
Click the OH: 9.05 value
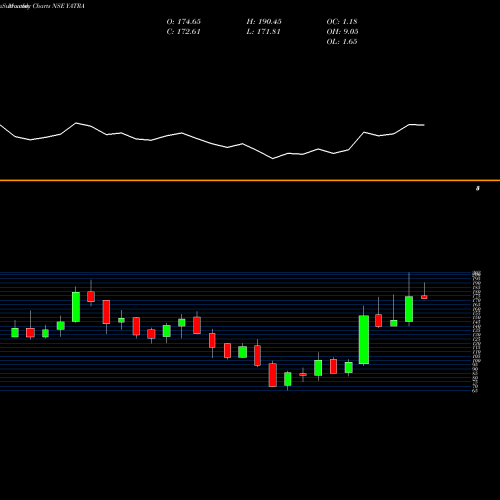click(x=342, y=32)
